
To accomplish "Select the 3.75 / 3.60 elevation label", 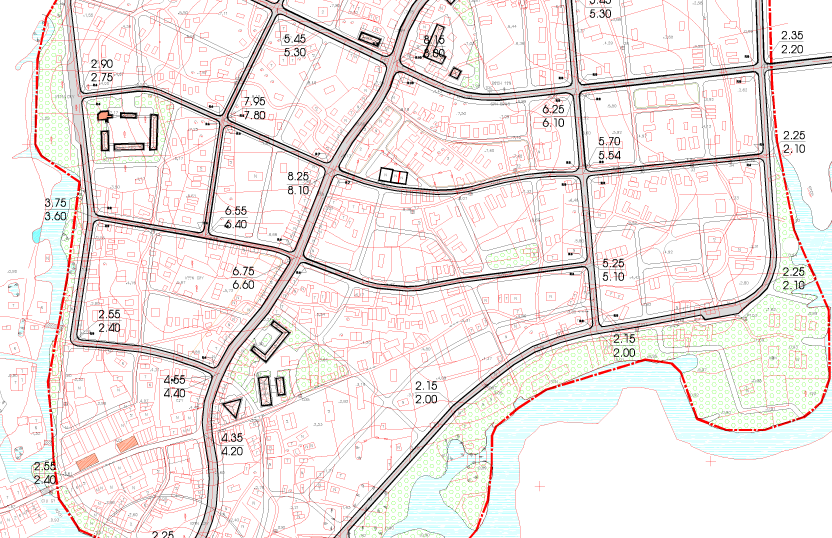I will pos(55,209).
